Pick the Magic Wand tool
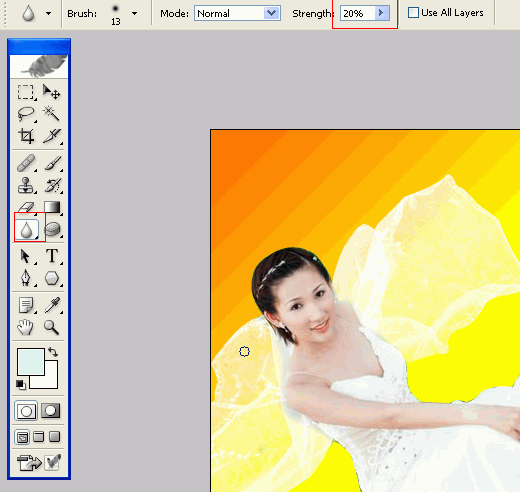 (x=51, y=114)
